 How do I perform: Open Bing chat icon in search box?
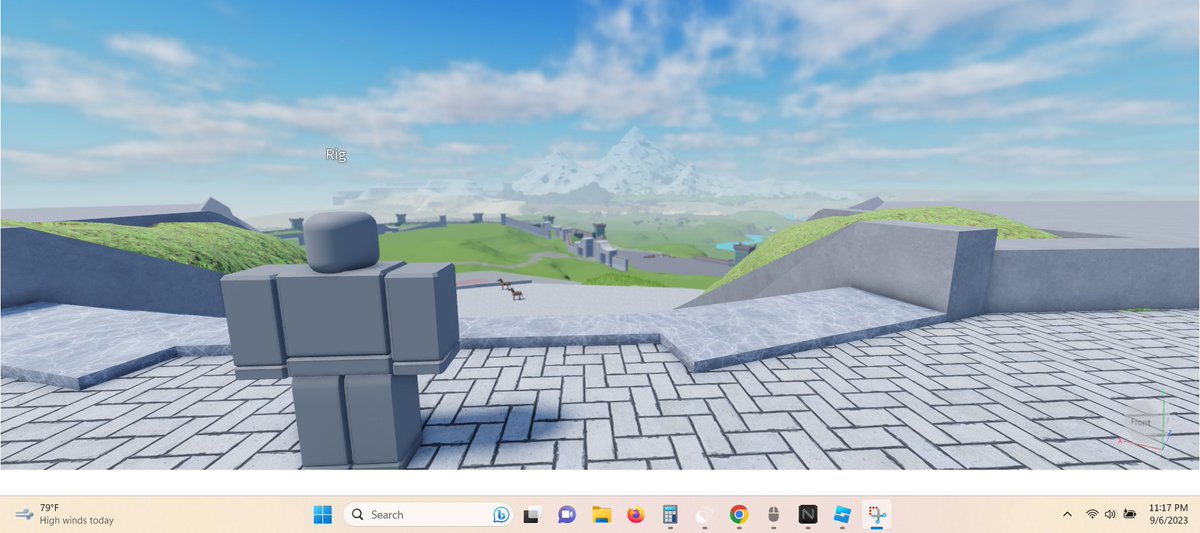click(499, 514)
